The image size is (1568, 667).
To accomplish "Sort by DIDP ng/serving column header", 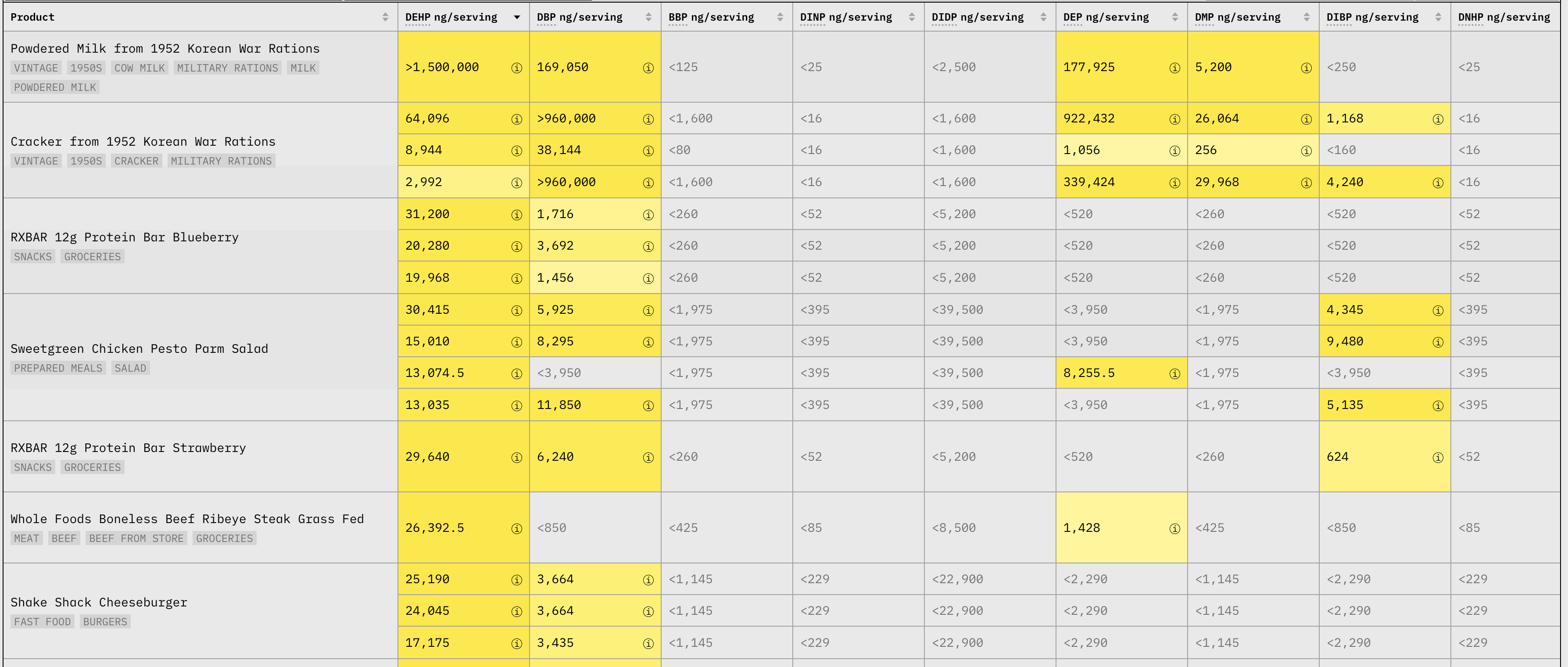I will [x=1043, y=17].
